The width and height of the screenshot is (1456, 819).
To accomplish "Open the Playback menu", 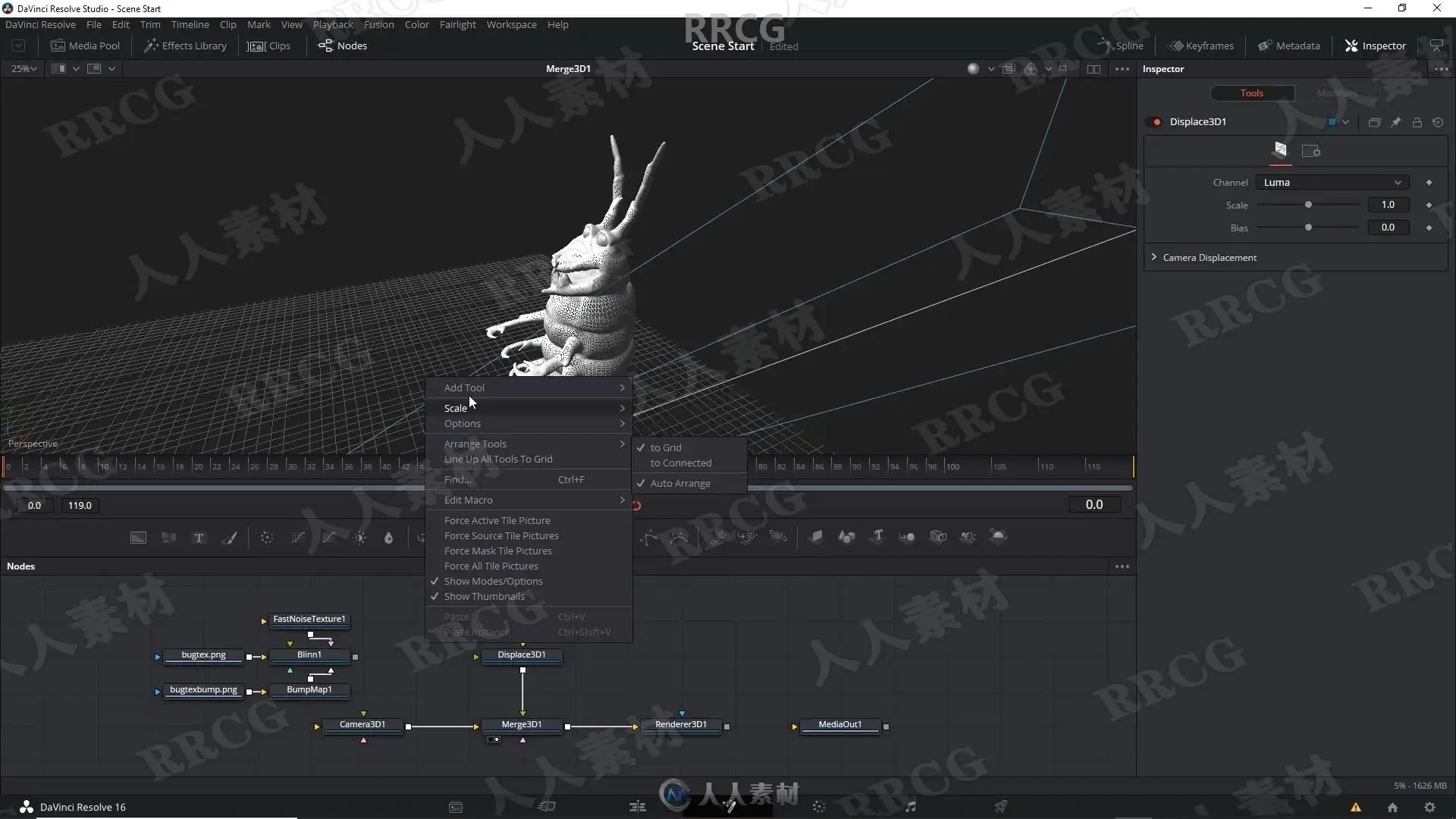I will (x=333, y=25).
